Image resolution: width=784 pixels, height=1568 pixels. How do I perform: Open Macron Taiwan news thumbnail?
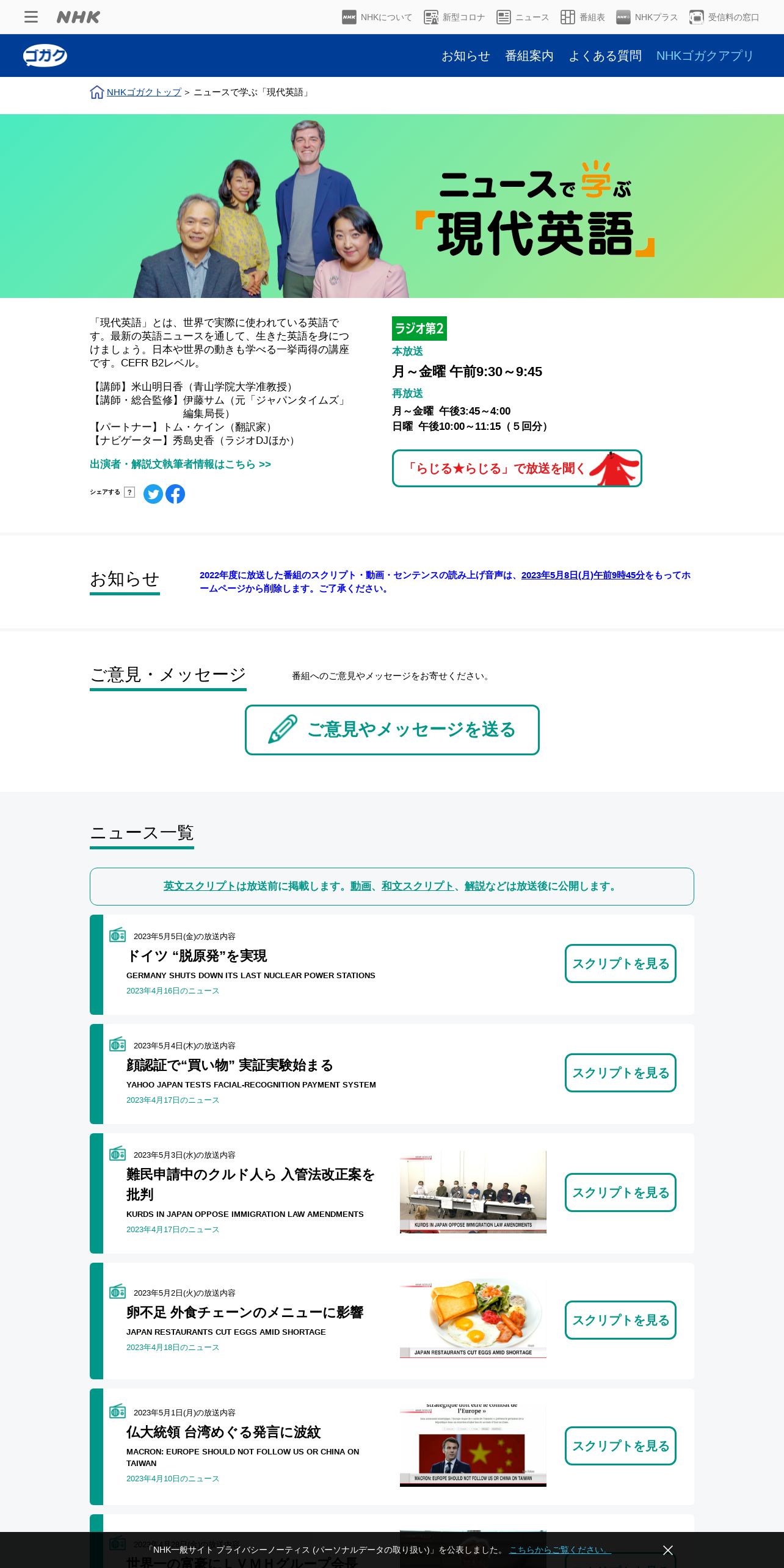(473, 1445)
